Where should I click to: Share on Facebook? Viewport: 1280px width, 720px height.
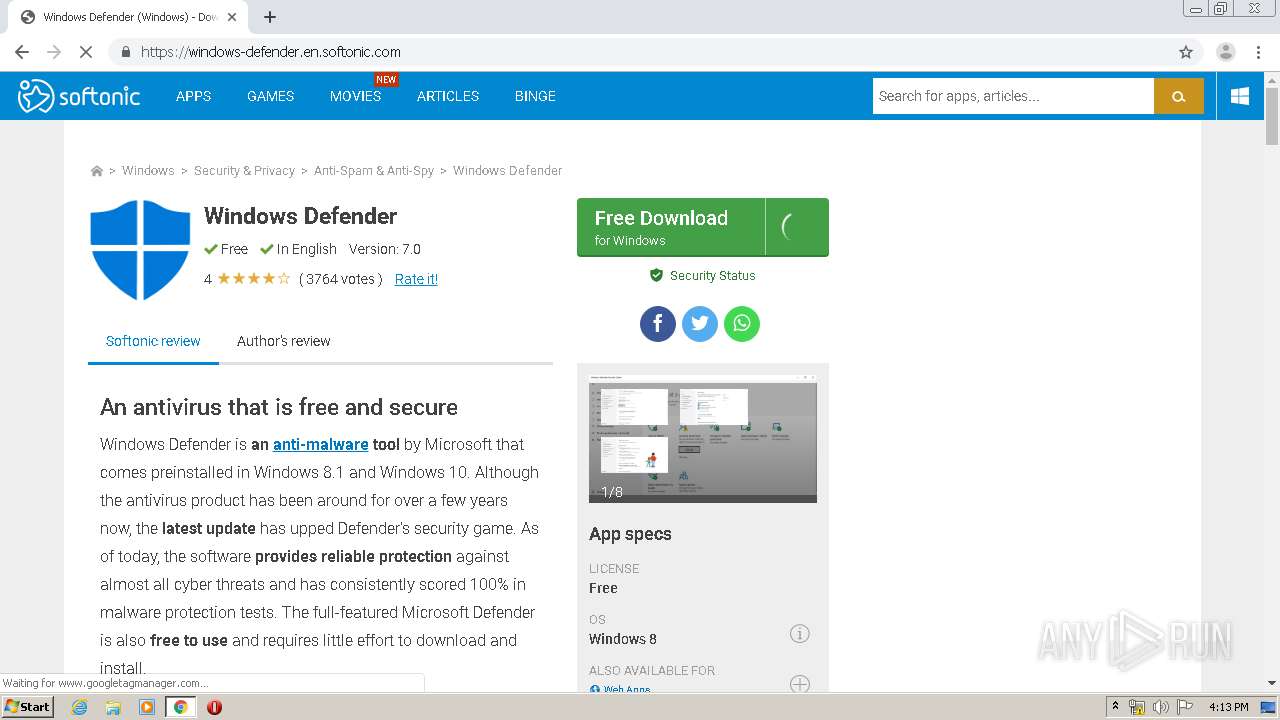658,323
